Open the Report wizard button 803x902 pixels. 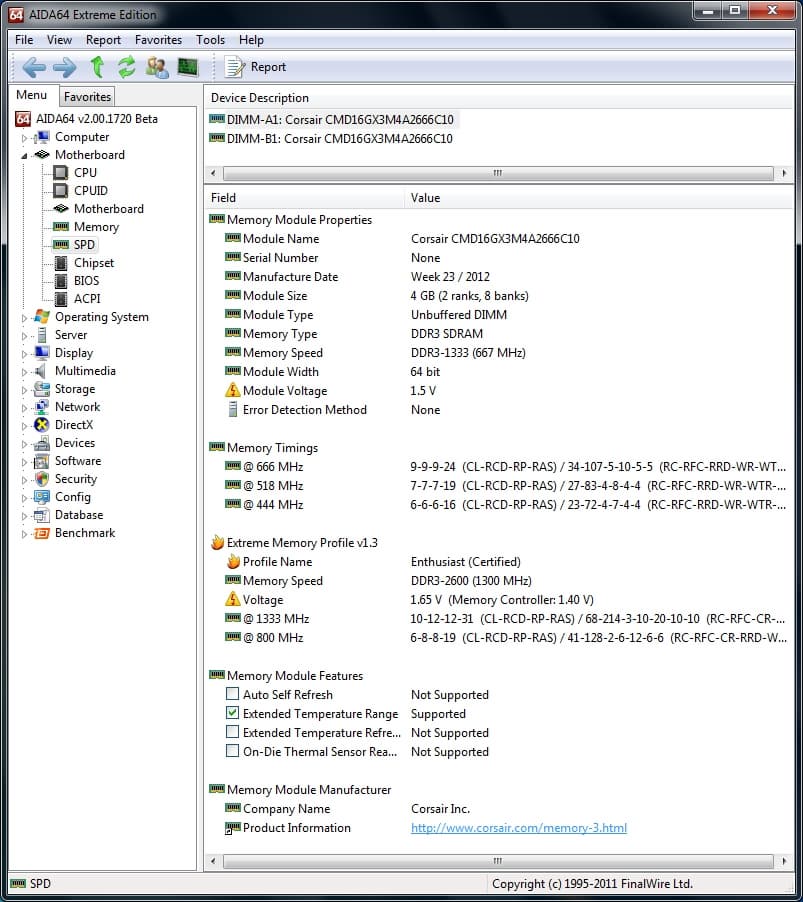click(x=255, y=67)
